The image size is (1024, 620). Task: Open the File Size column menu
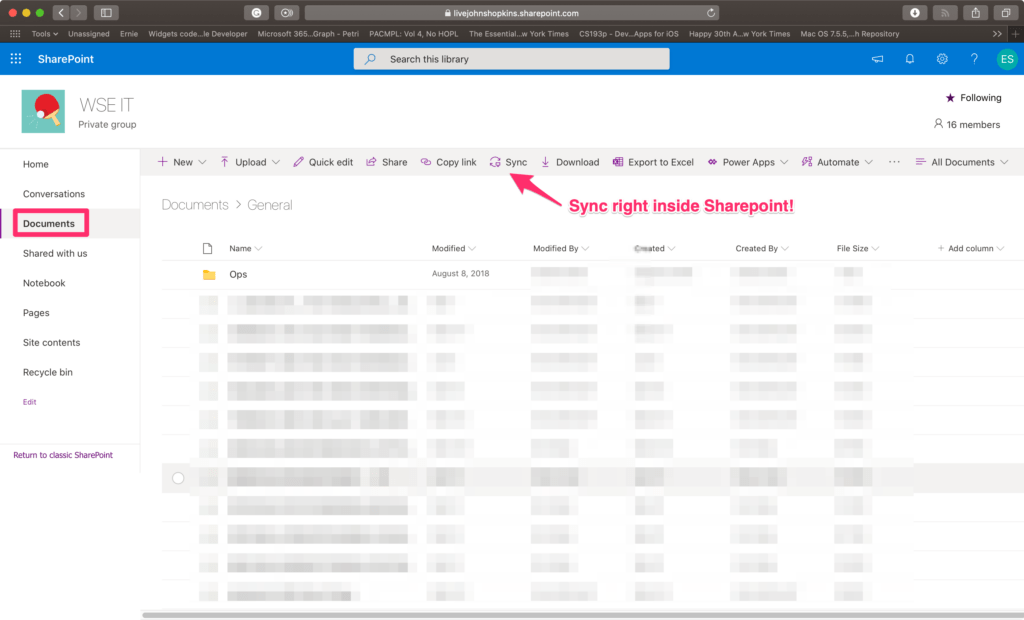point(857,248)
